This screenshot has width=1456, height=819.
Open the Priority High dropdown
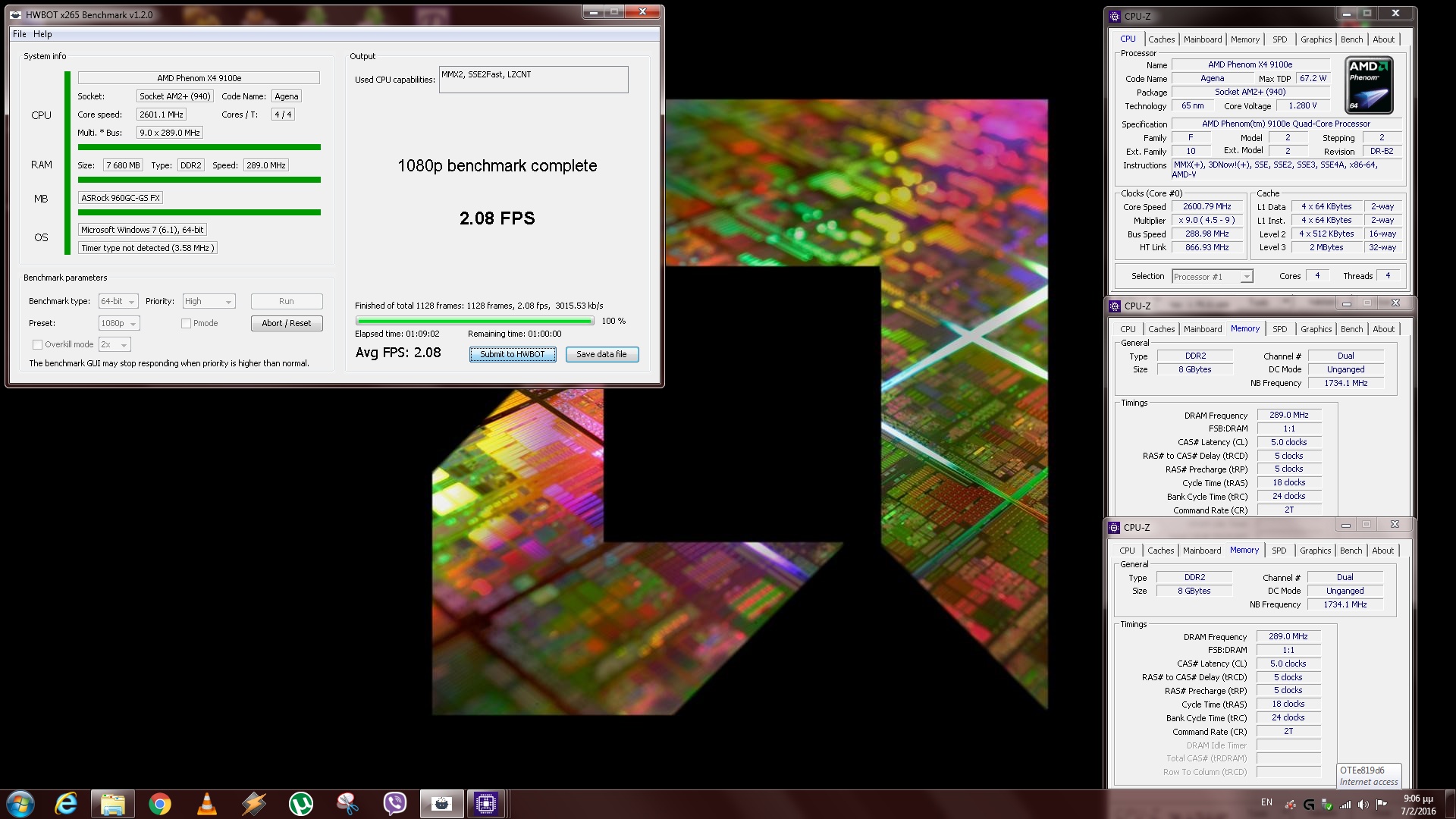point(209,301)
